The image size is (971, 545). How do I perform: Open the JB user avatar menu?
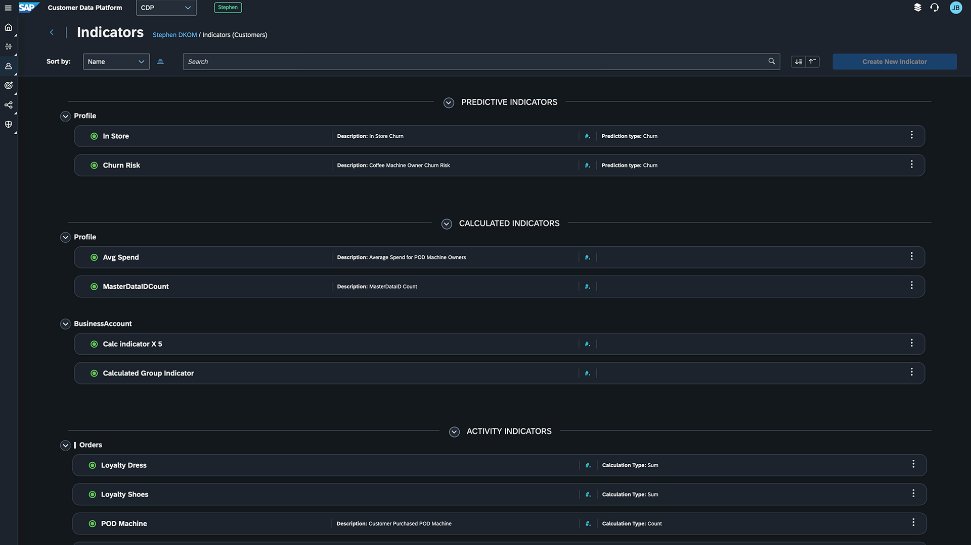coord(955,8)
